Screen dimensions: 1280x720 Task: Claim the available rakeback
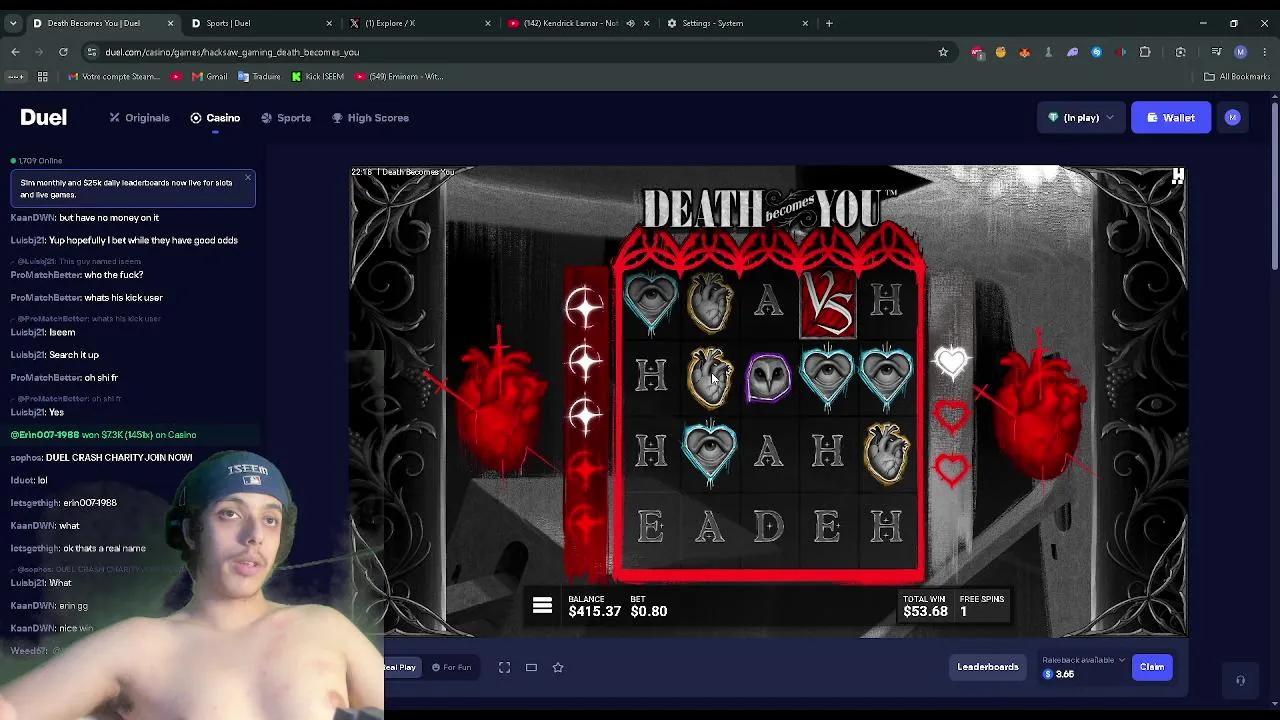coord(1152,667)
